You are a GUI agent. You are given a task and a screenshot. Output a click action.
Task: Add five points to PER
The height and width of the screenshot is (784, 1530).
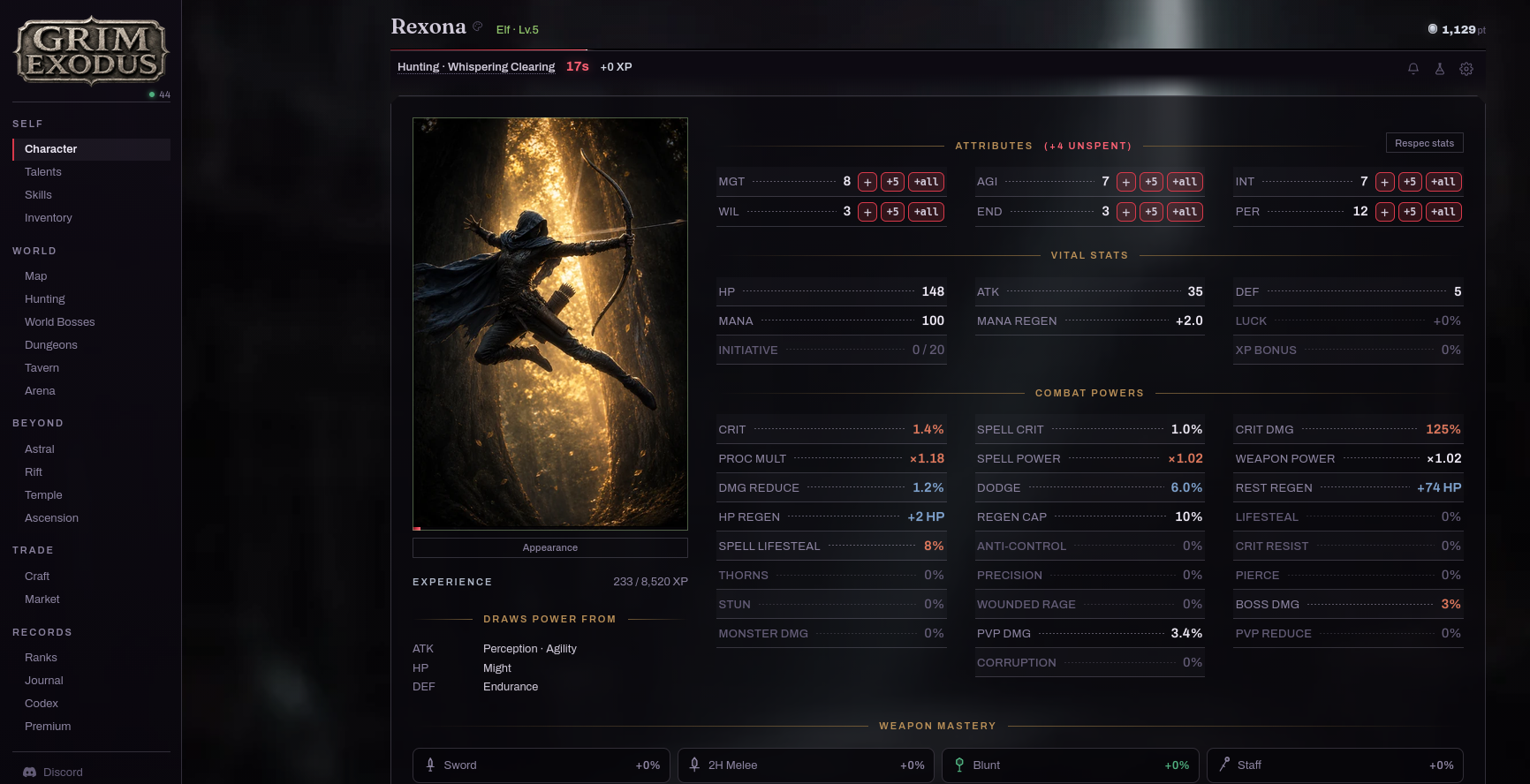1410,212
